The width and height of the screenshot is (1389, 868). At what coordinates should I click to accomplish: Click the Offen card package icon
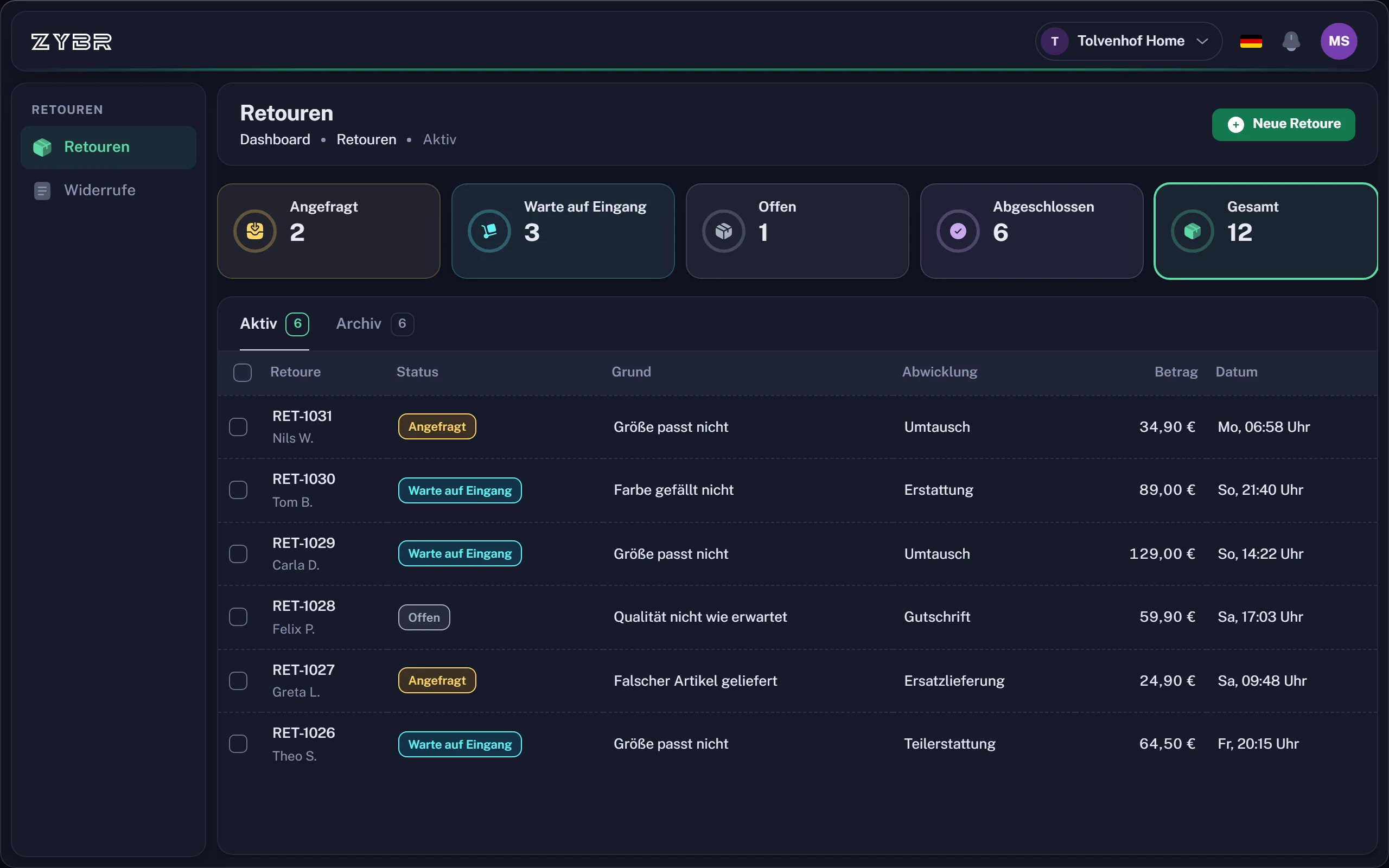724,231
